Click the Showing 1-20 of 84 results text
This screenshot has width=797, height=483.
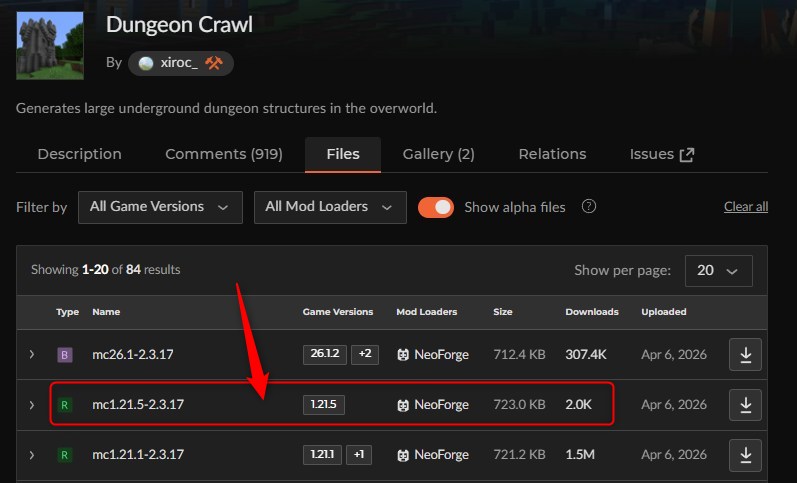(106, 269)
